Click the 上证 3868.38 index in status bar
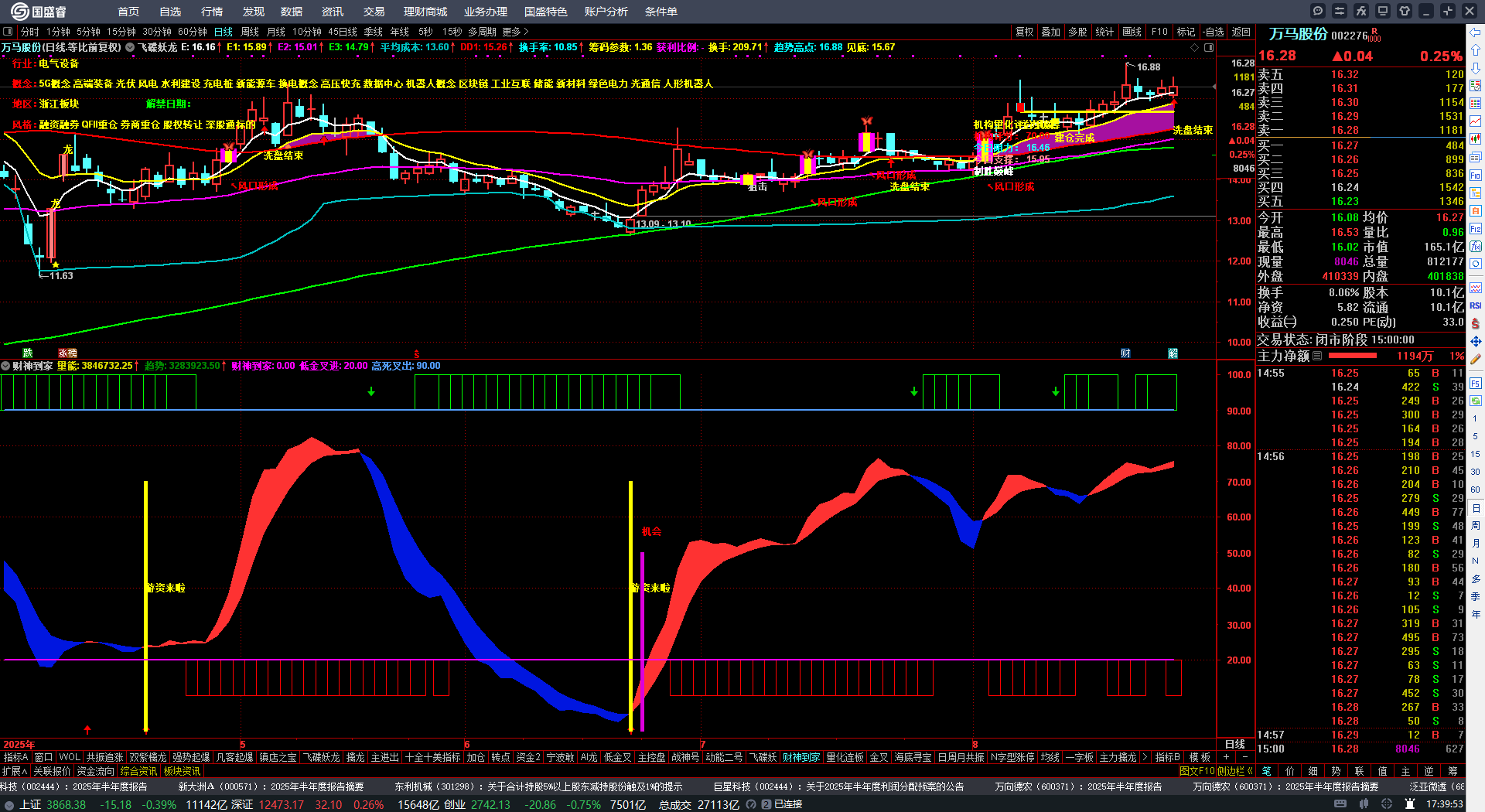This screenshot has width=1485, height=812. click(53, 804)
